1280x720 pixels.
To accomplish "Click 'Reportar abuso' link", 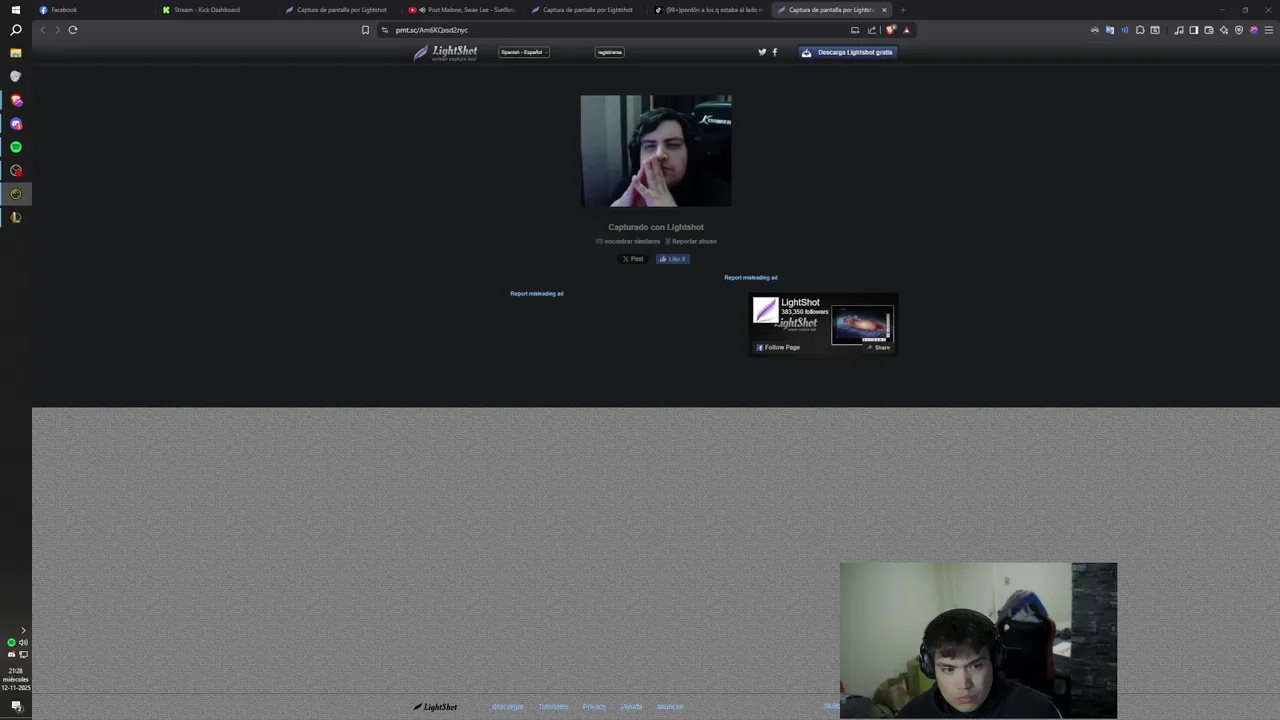I will pyautogui.click(x=691, y=241).
